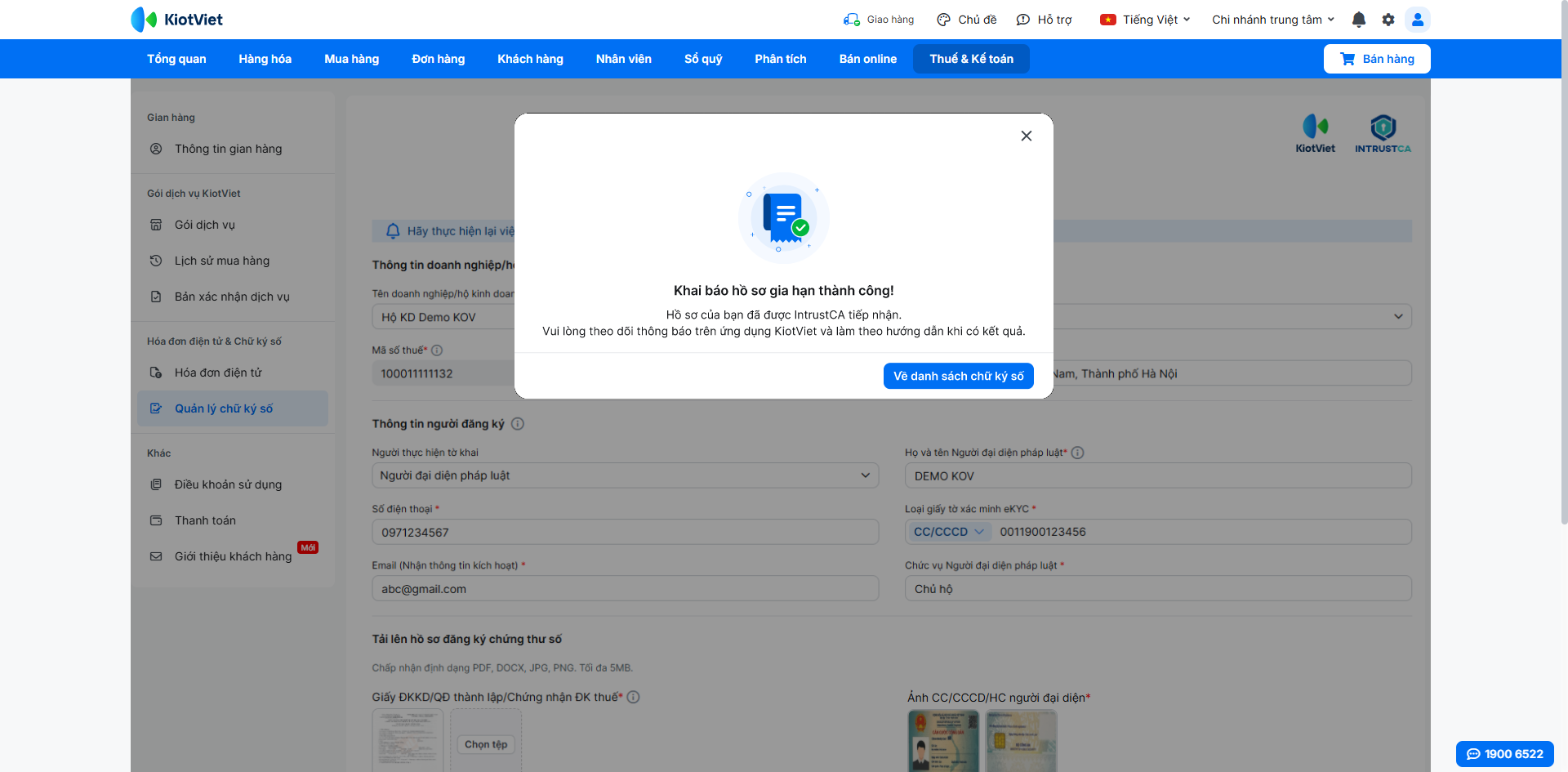
Task: Expand Người thực hiện tờ khai dropdown
Action: 626,475
